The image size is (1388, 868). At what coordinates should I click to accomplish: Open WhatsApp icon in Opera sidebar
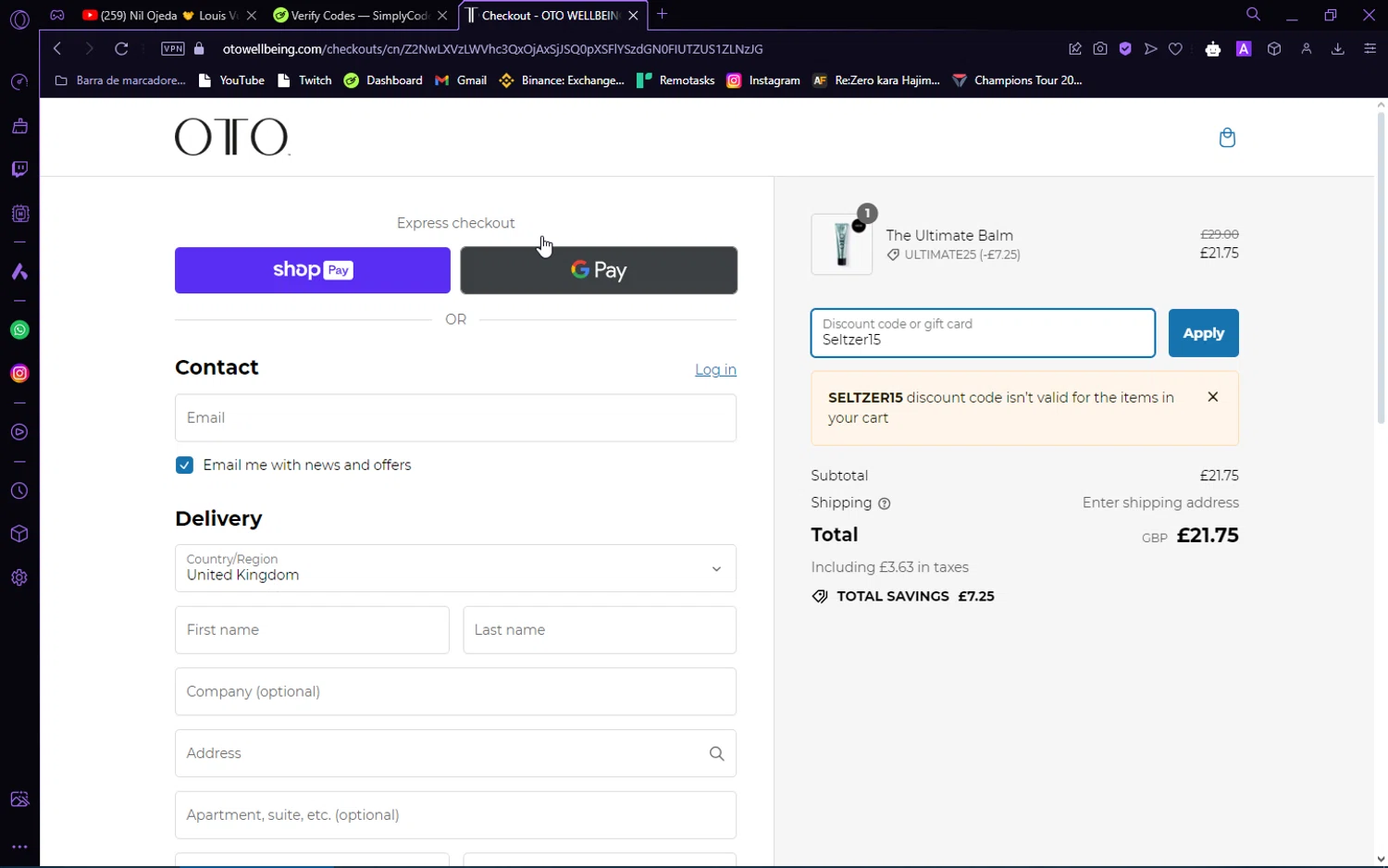pos(19,330)
